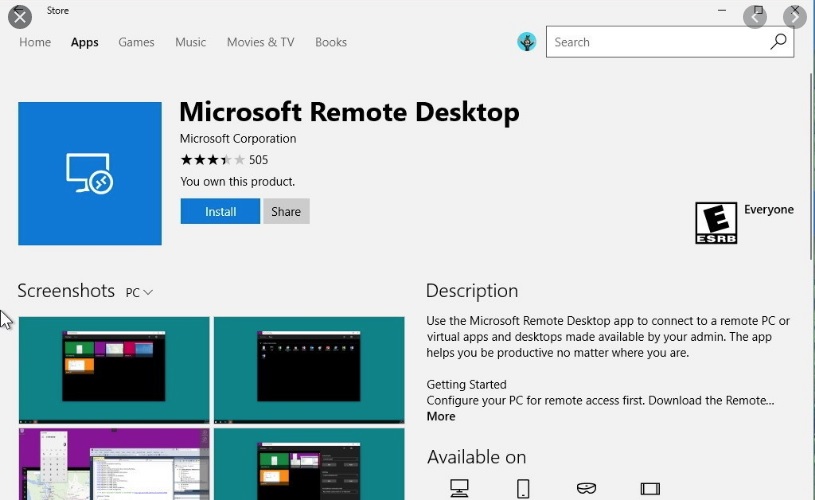The width and height of the screenshot is (815, 500).
Task: Open the 505 ratings count
Action: (258, 160)
